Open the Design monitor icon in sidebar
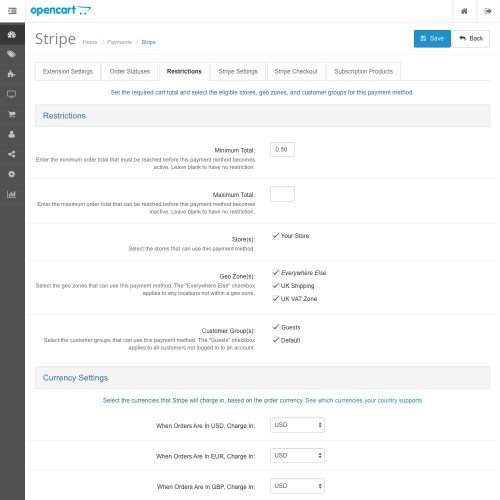This screenshot has height=500, width=500. pos(12,94)
